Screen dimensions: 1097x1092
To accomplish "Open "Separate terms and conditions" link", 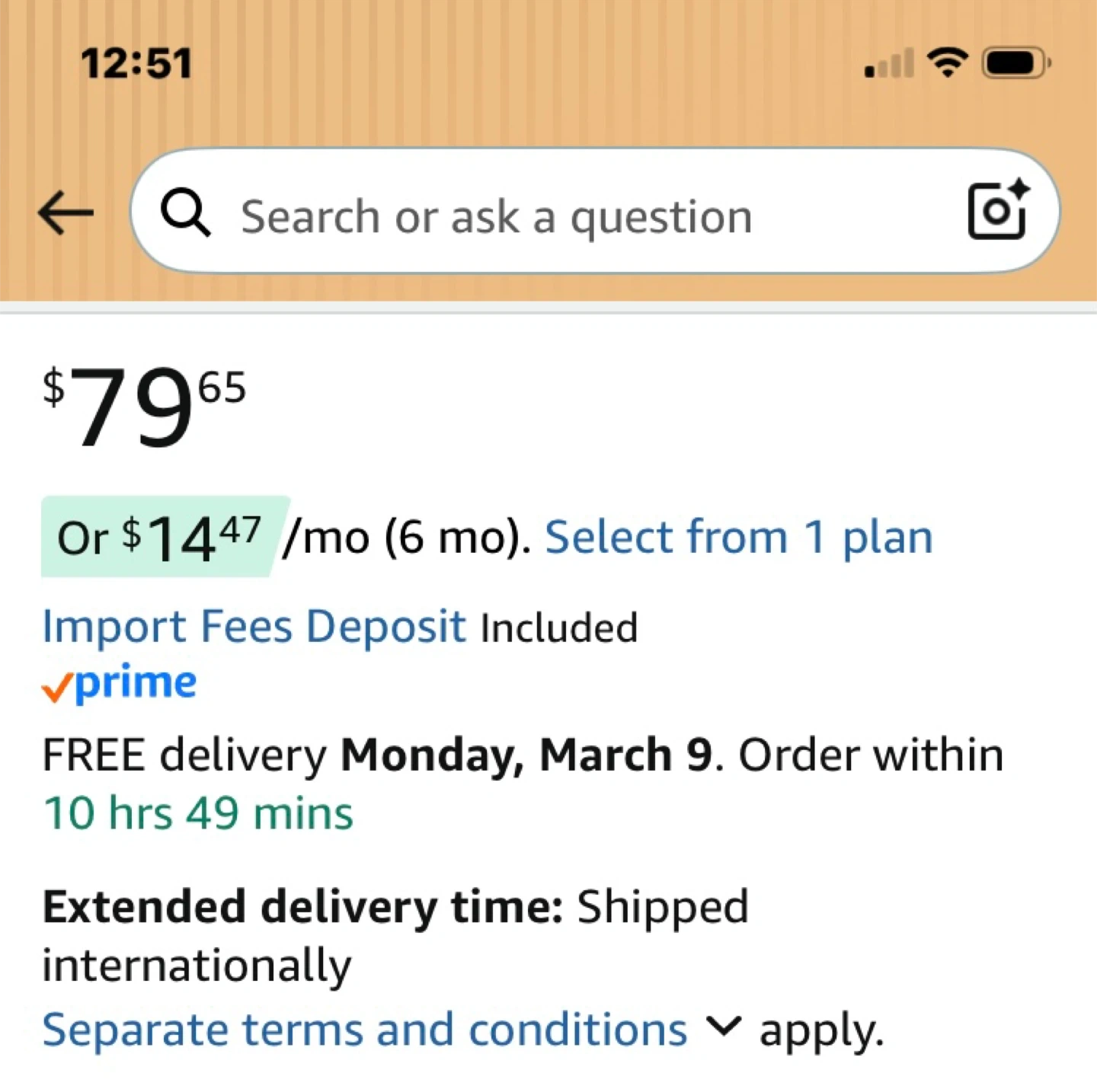I will click(364, 1030).
